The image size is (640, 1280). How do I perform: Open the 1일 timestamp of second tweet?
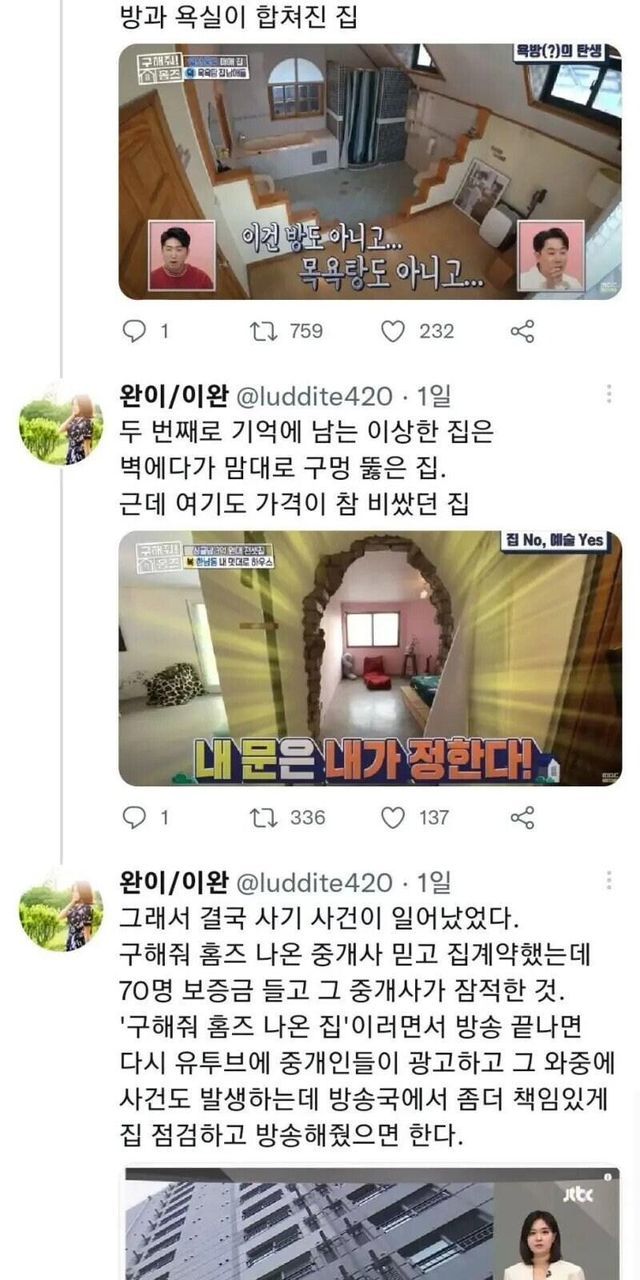434,397
